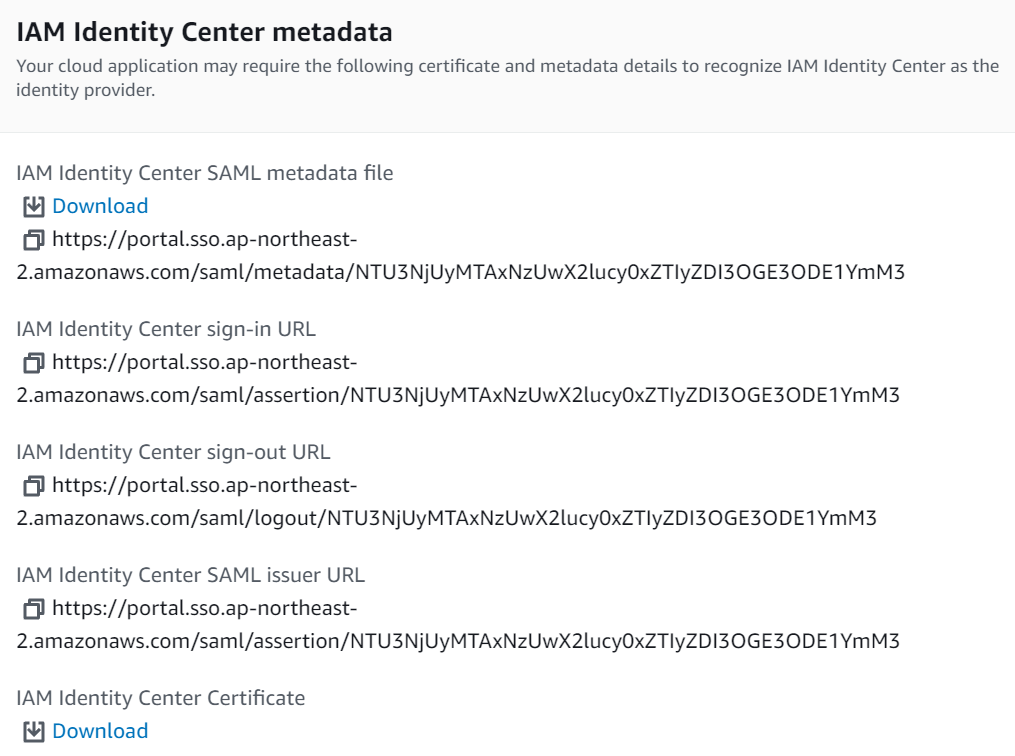
Task: Click the download icon for SAML metadata file
Action: [34, 206]
